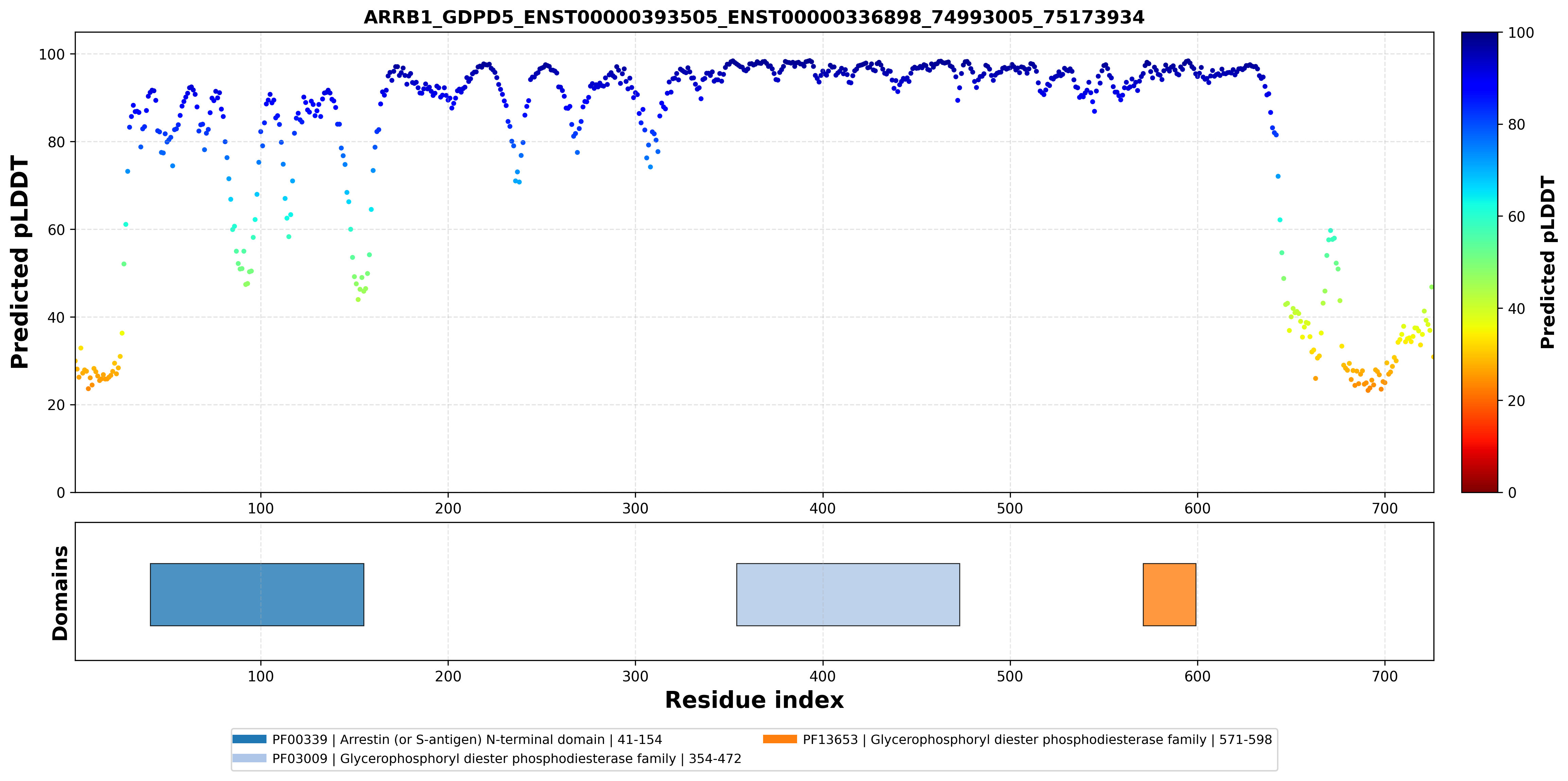Click the PF03009 legend color swatch
Image resolution: width=1568 pixels, height=781 pixels.
pyautogui.click(x=249, y=758)
